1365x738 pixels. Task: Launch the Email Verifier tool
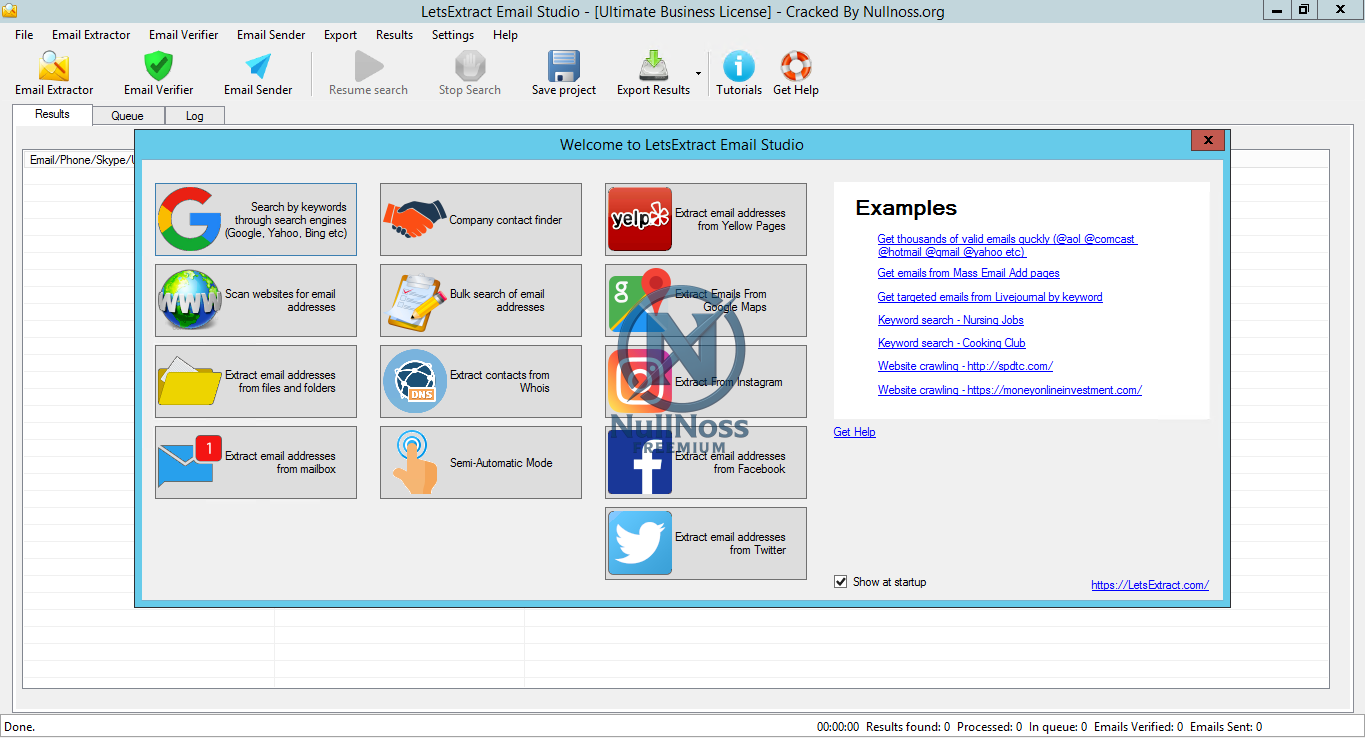pos(157,73)
